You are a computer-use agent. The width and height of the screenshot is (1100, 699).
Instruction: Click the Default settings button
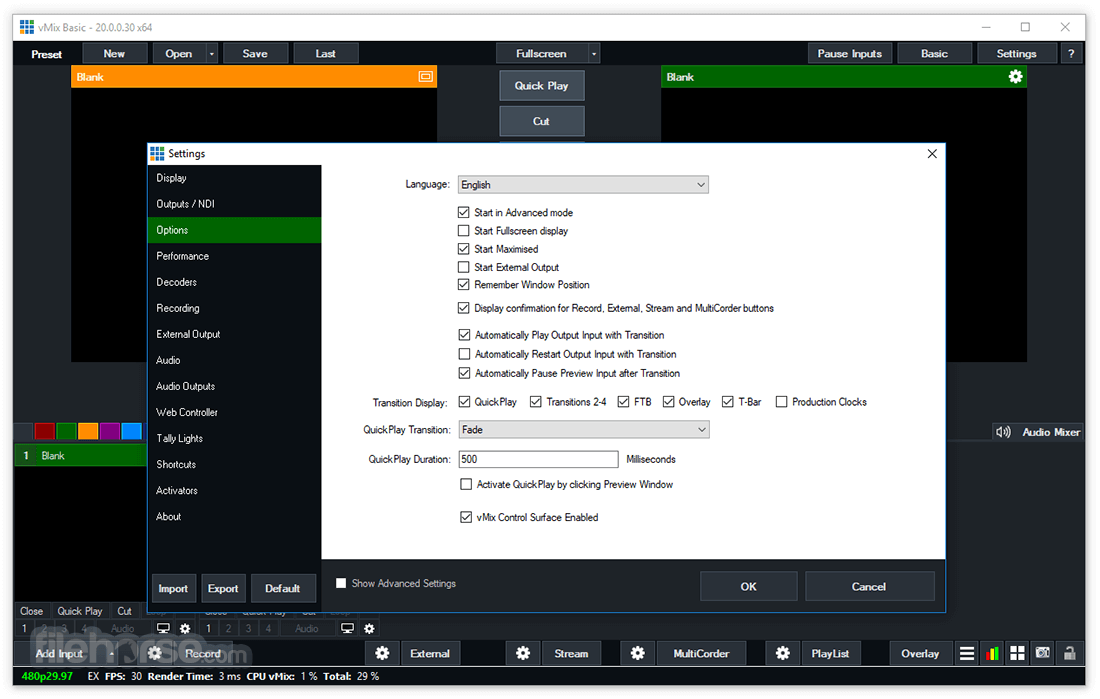tap(283, 588)
